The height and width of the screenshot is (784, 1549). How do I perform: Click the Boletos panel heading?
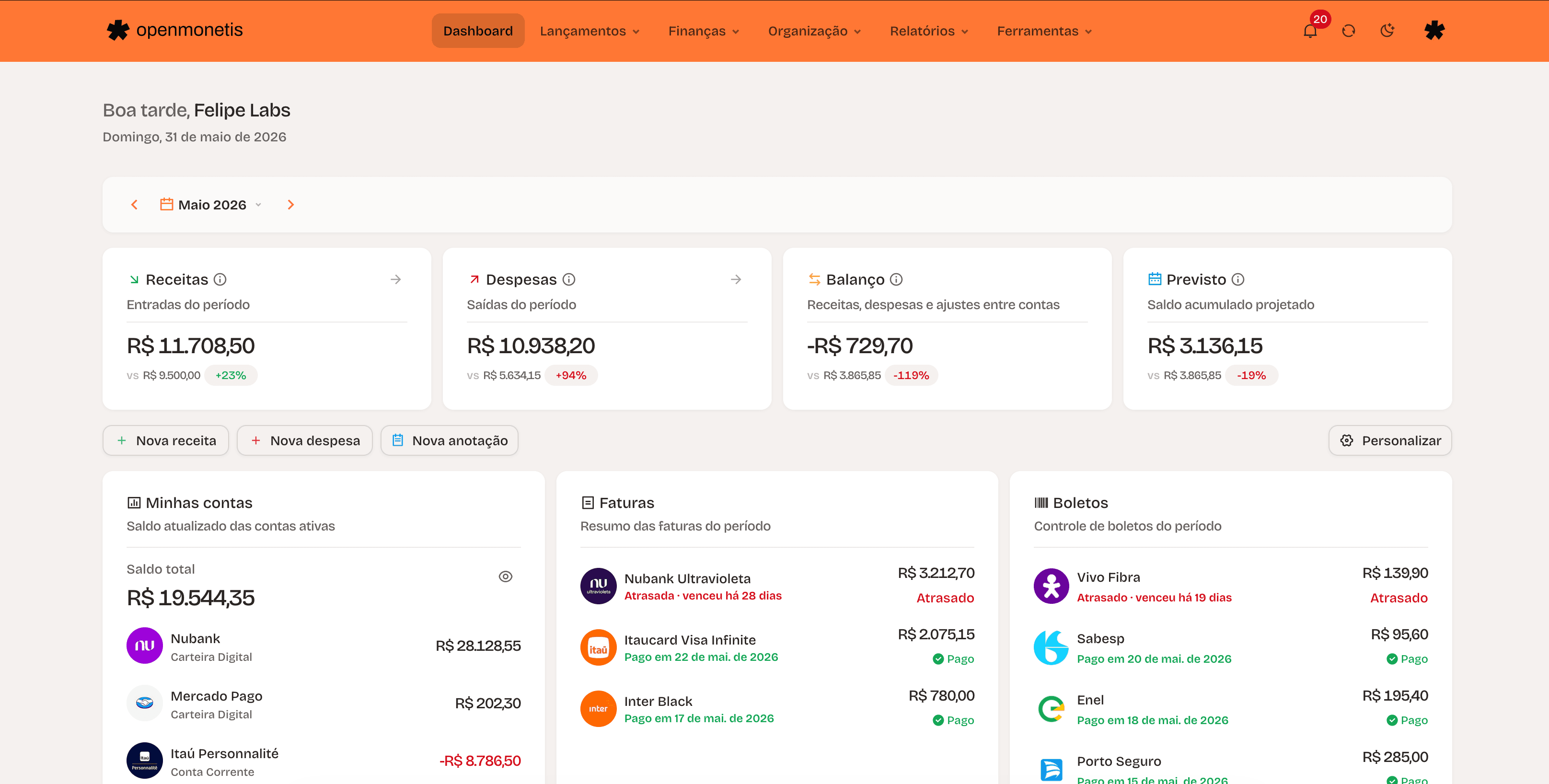(x=1080, y=502)
